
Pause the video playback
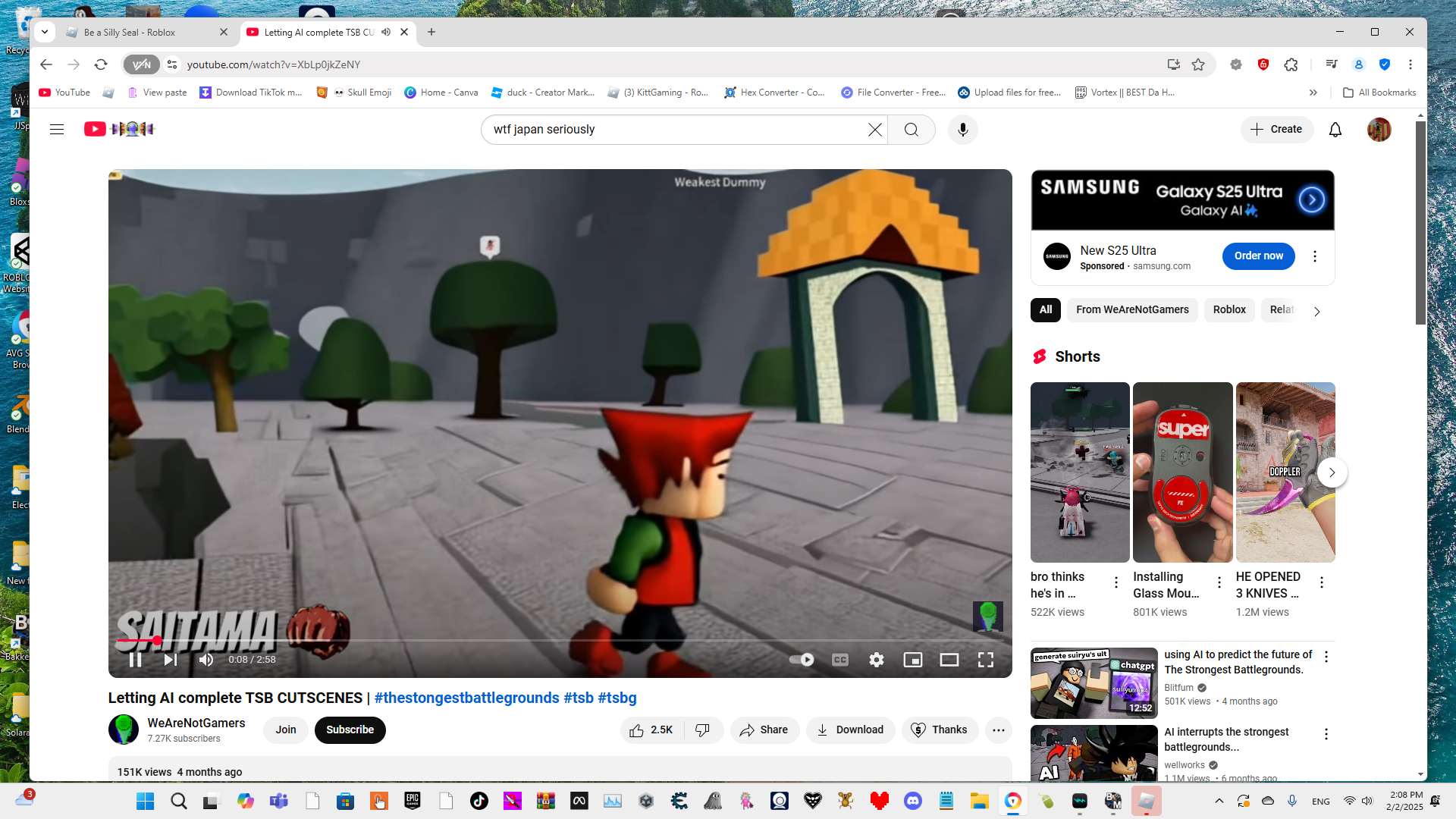pyautogui.click(x=136, y=660)
